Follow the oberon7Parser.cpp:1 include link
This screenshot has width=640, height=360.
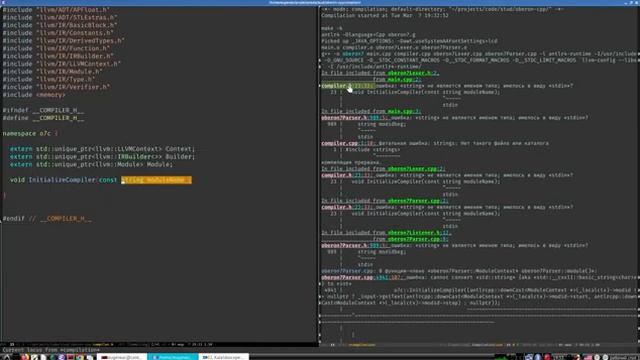pos(418,201)
